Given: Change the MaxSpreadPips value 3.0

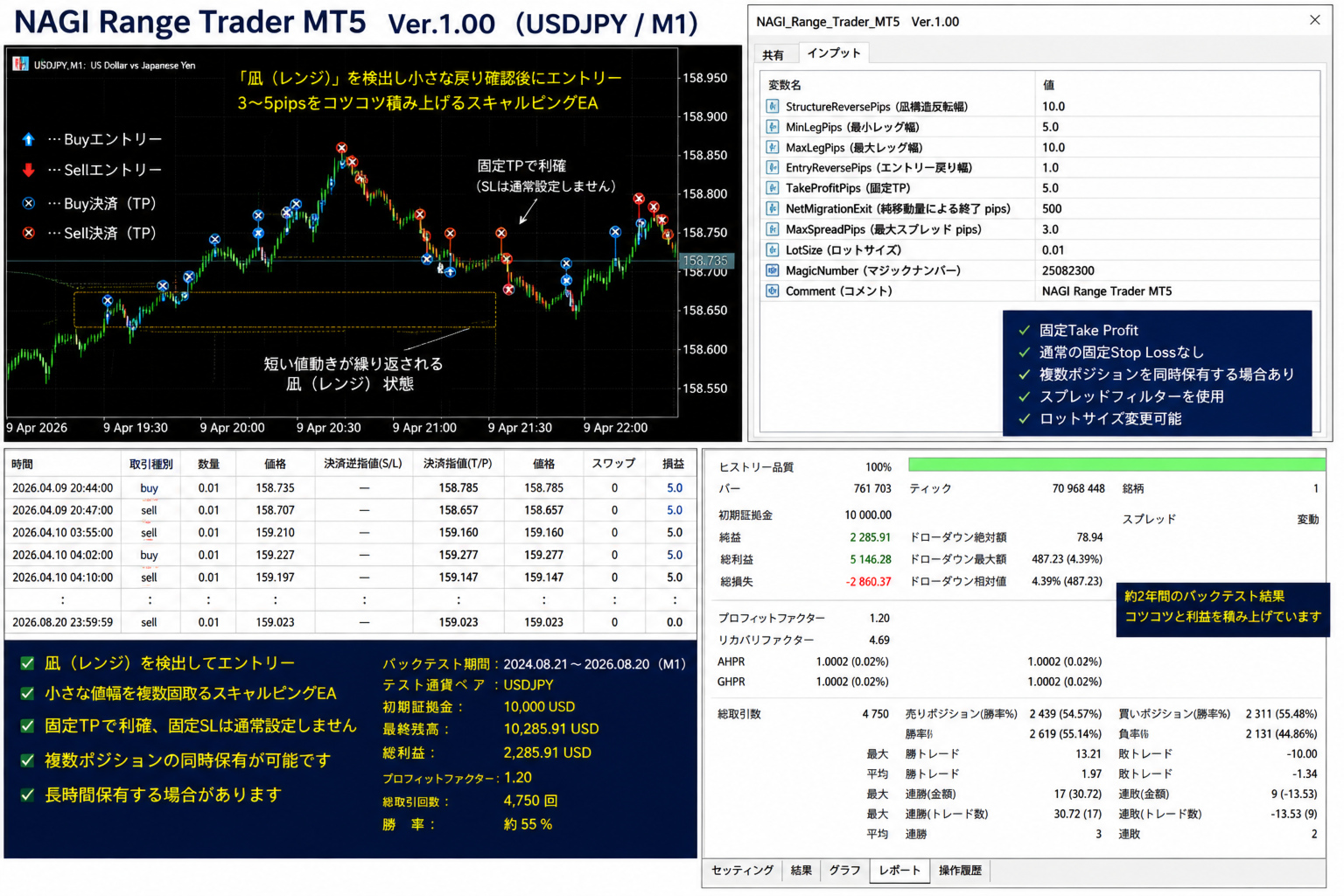Looking at the screenshot, I should point(1178,229).
